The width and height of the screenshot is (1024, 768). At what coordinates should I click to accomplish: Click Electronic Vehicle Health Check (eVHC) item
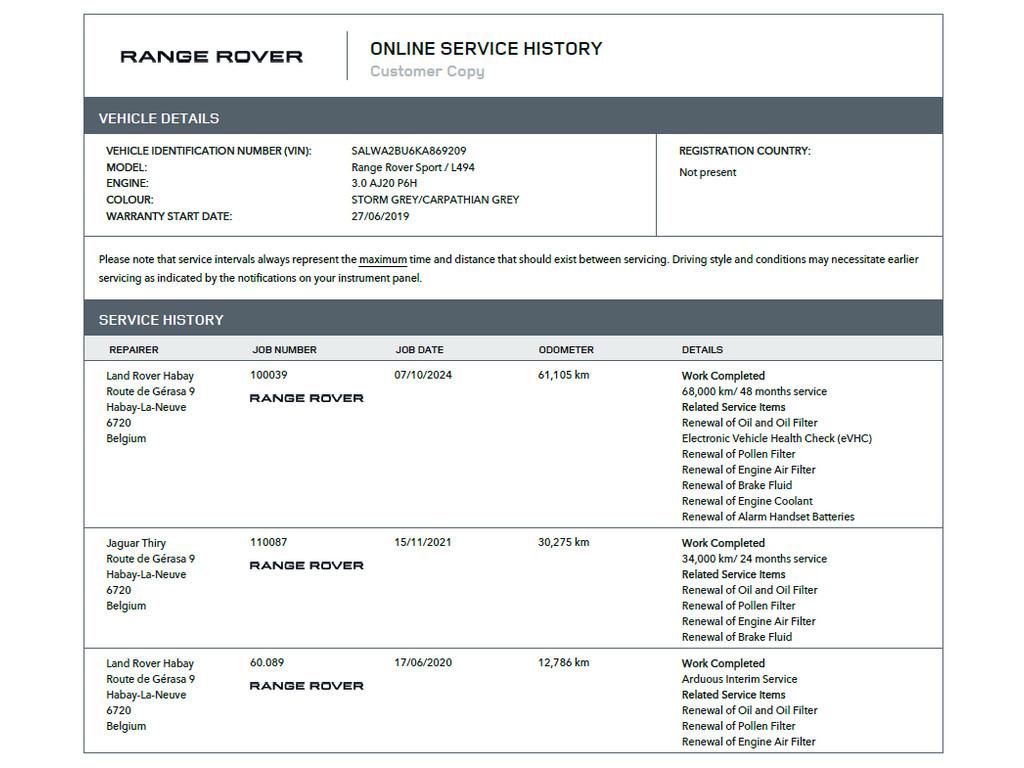[x=776, y=438]
